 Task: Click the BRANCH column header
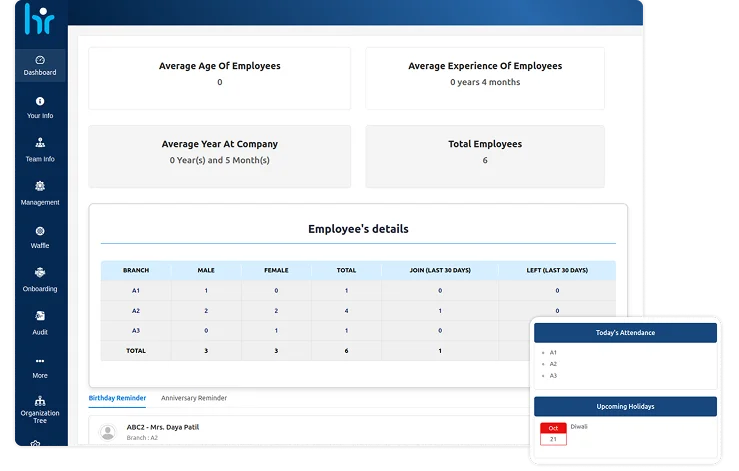[x=136, y=270]
